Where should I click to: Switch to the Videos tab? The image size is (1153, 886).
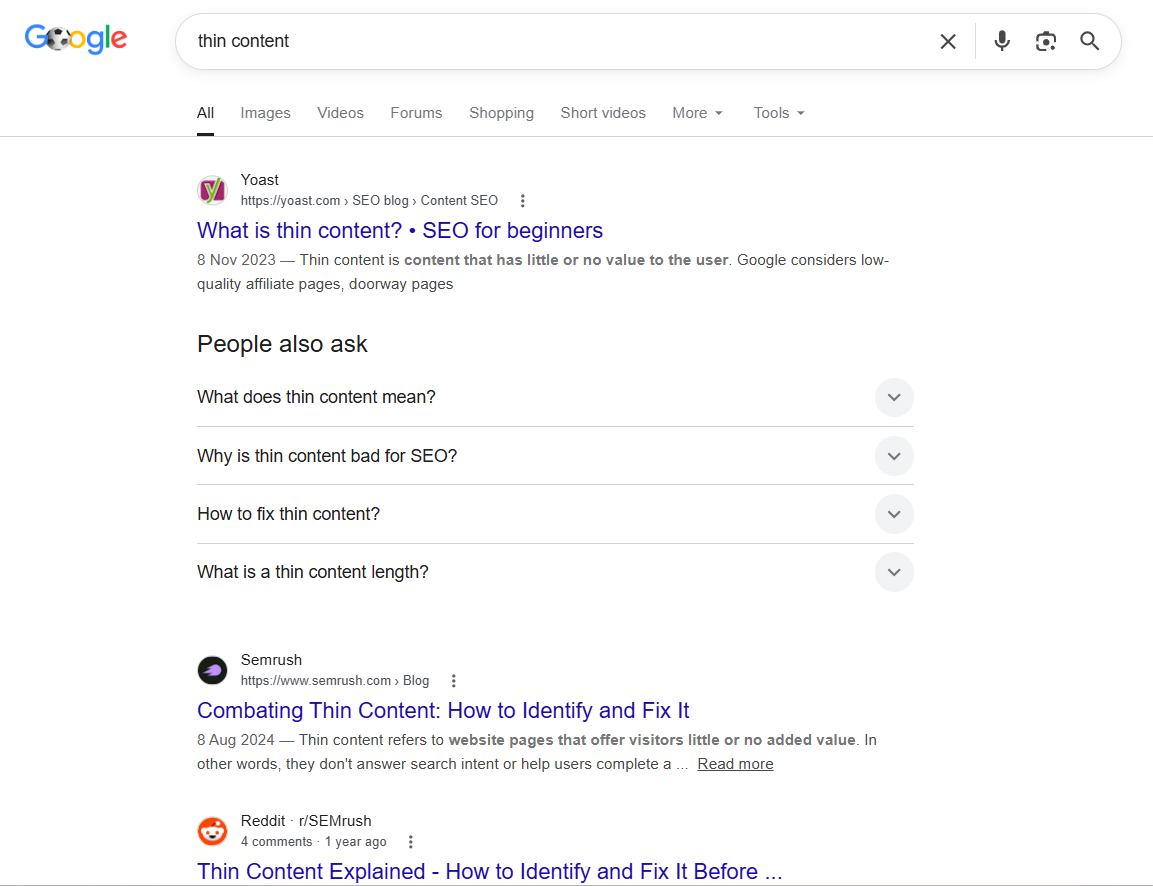pos(340,113)
